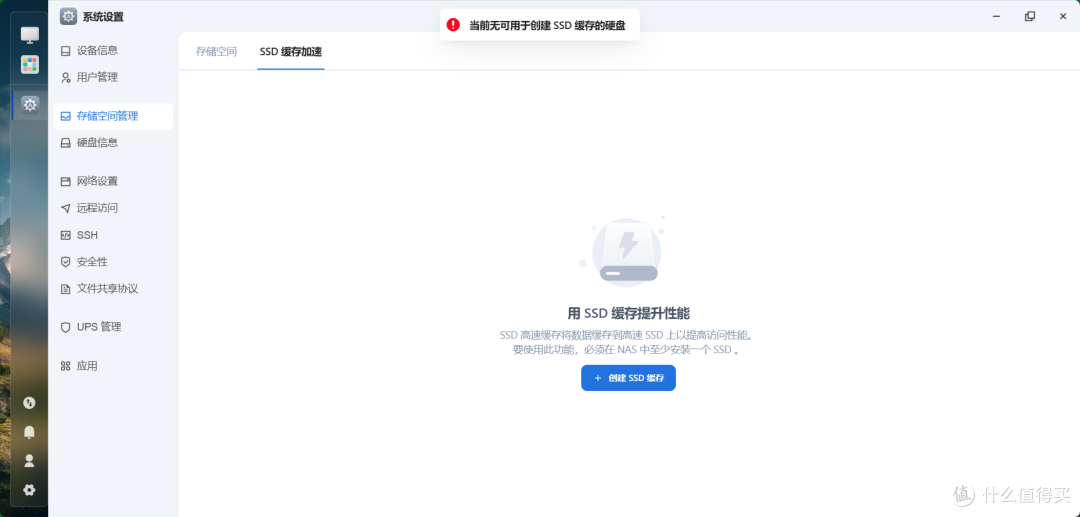Open the SSH settings page

(113, 235)
